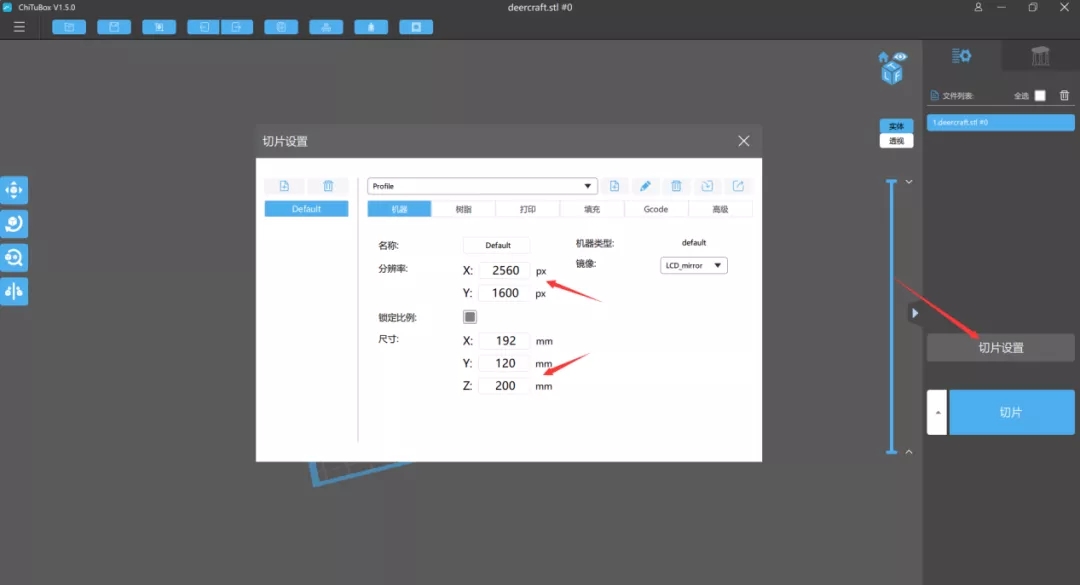Viewport: 1080px width, 585px height.
Task: Click the F face of the view cube
Action: pyautogui.click(x=897, y=75)
